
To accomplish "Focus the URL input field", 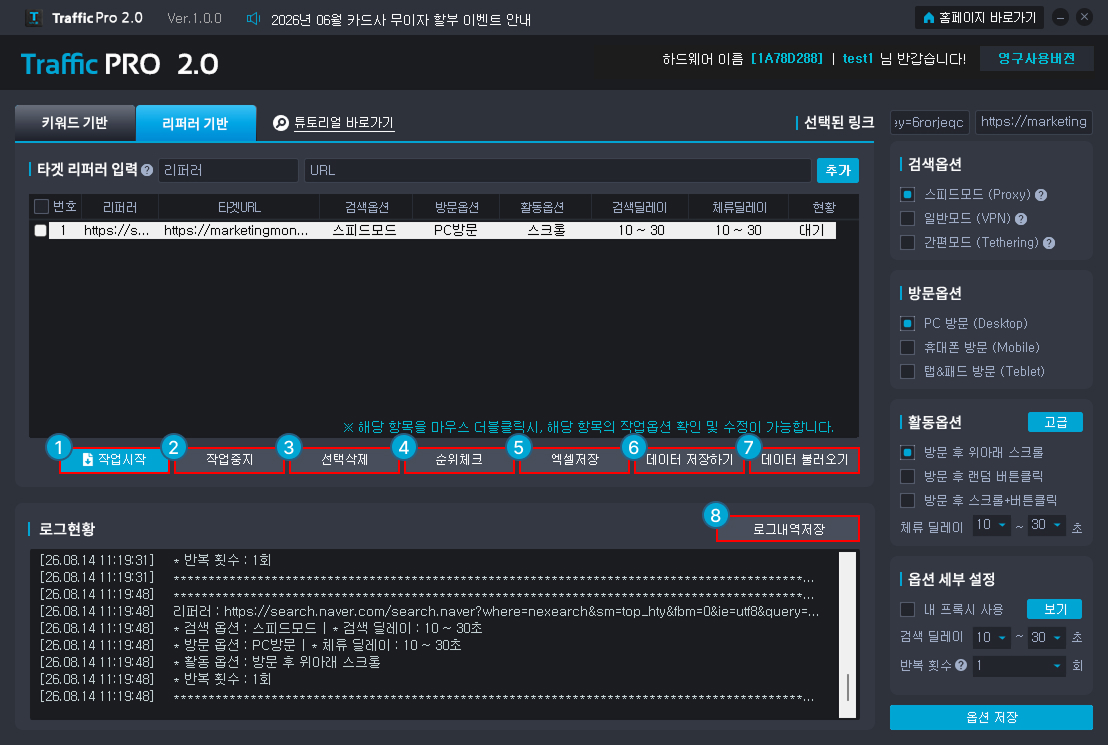I will coord(558,170).
